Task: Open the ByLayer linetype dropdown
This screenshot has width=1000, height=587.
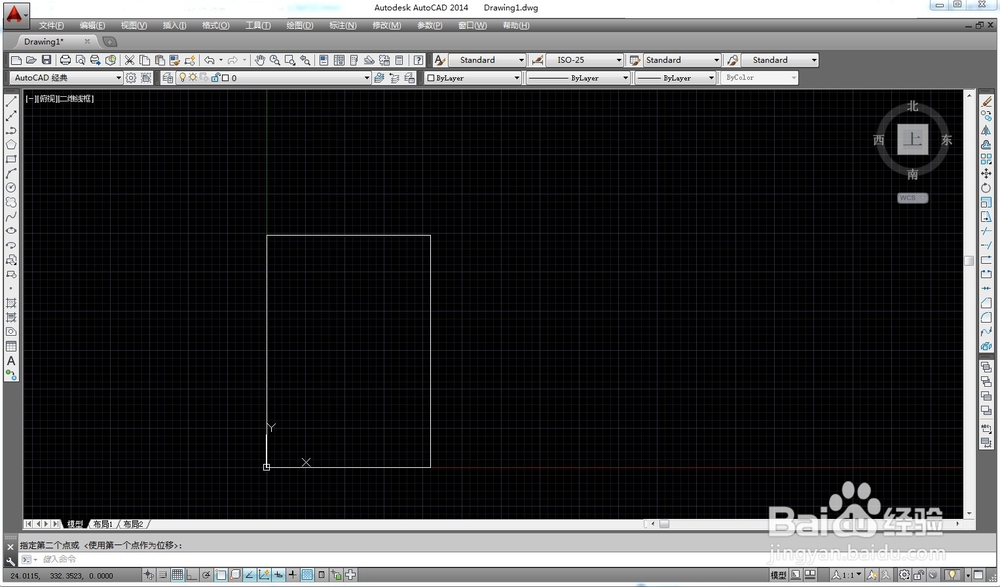Action: coord(578,78)
